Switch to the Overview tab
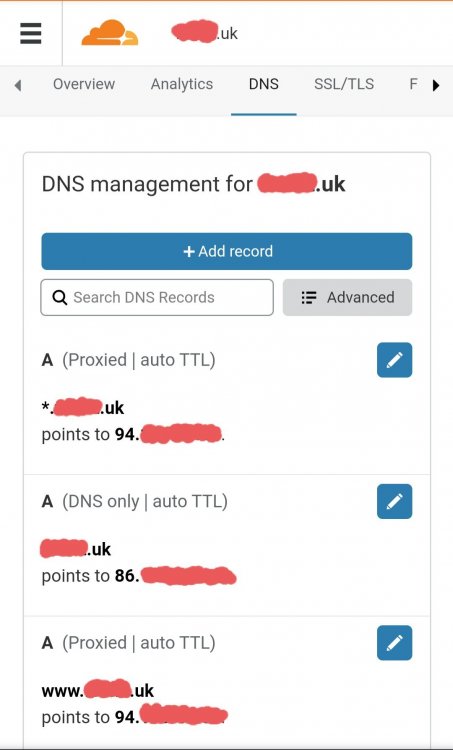 84,84
